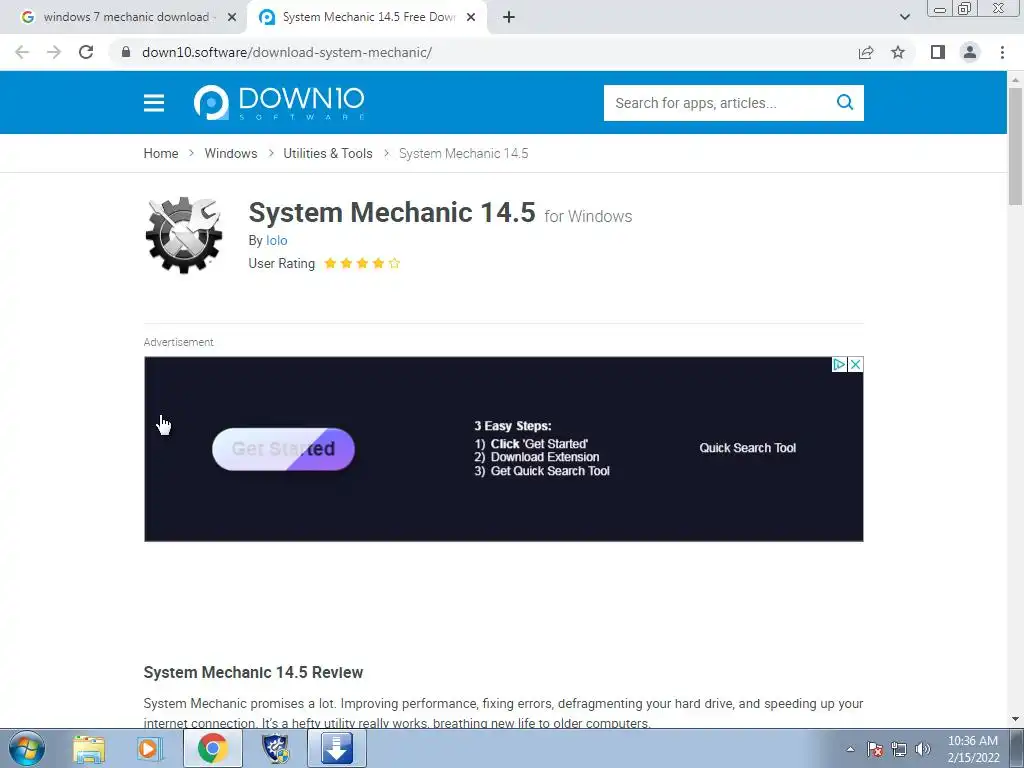Click the first gold rating star
This screenshot has width=1024, height=768.
[x=330, y=263]
